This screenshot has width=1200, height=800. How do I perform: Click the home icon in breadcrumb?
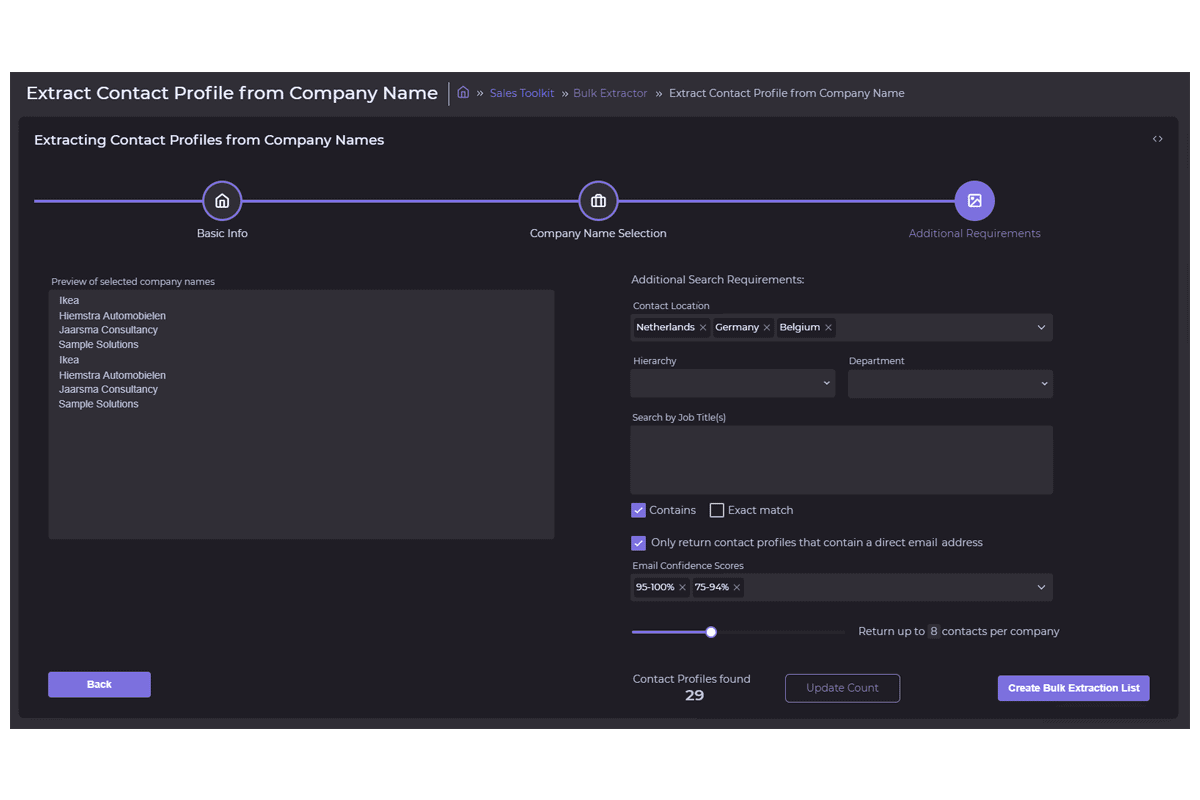pos(463,93)
